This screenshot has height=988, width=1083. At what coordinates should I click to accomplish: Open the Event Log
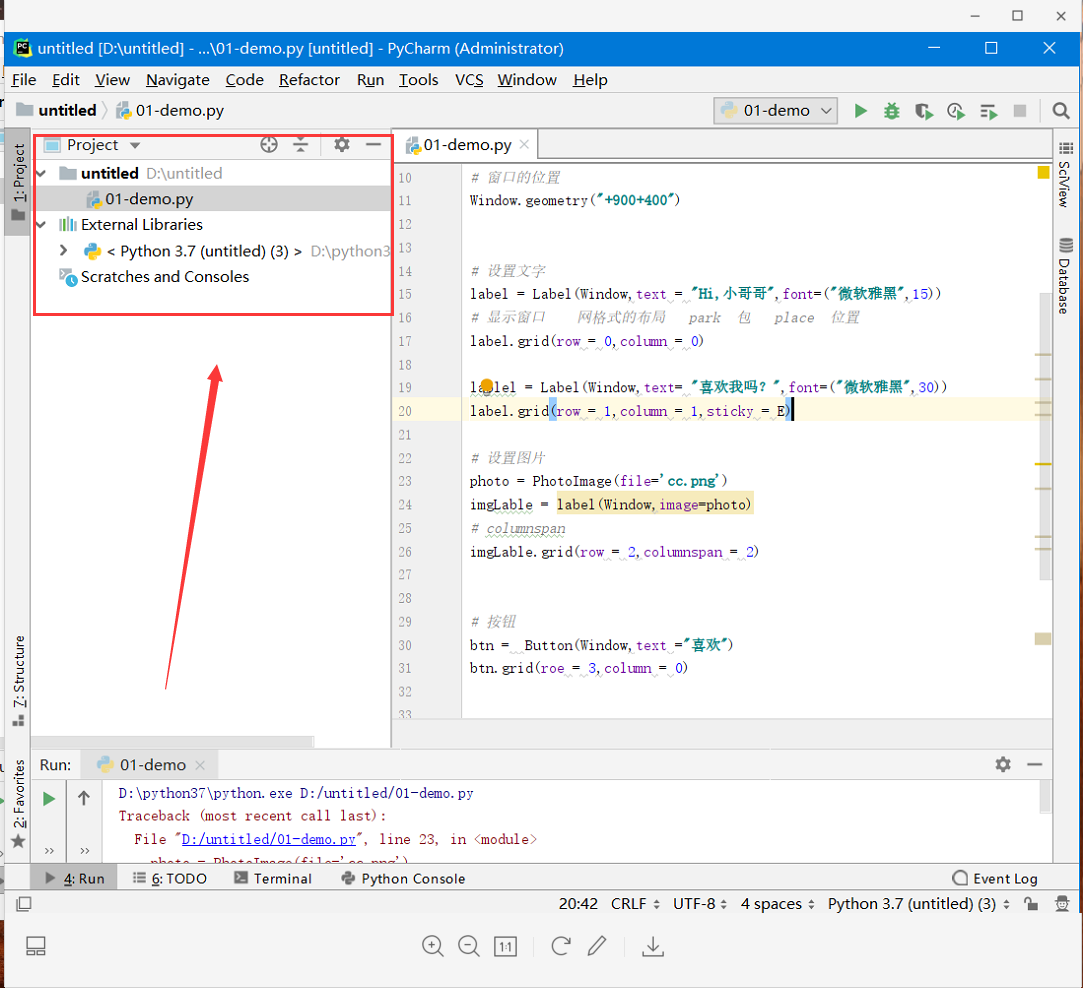(995, 878)
